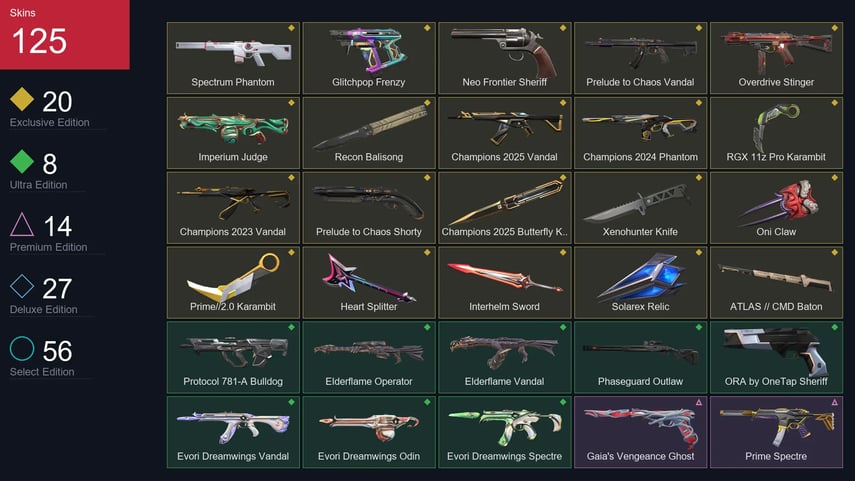Click the blue Deluxe Edition diamond icon
This screenshot has width=855, height=481.
tap(22, 286)
